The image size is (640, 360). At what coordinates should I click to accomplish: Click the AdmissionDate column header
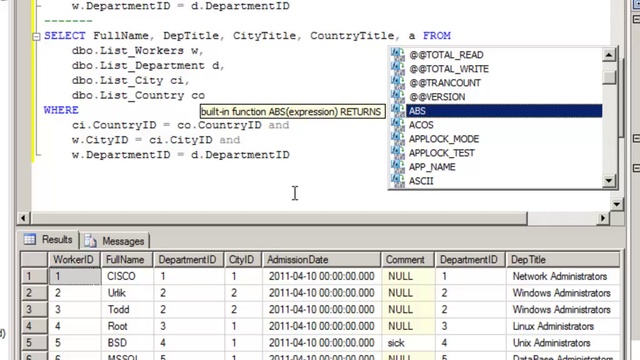[x=322, y=260]
